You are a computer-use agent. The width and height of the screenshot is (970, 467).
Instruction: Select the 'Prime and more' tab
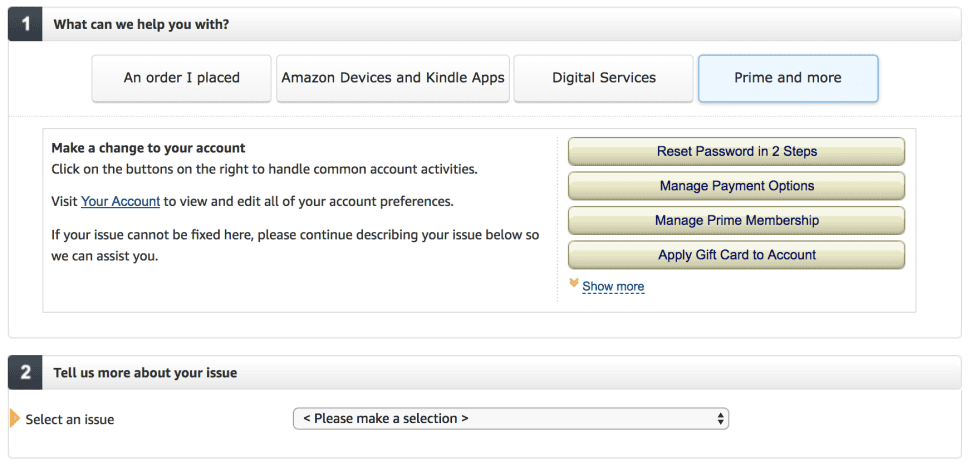coord(788,78)
